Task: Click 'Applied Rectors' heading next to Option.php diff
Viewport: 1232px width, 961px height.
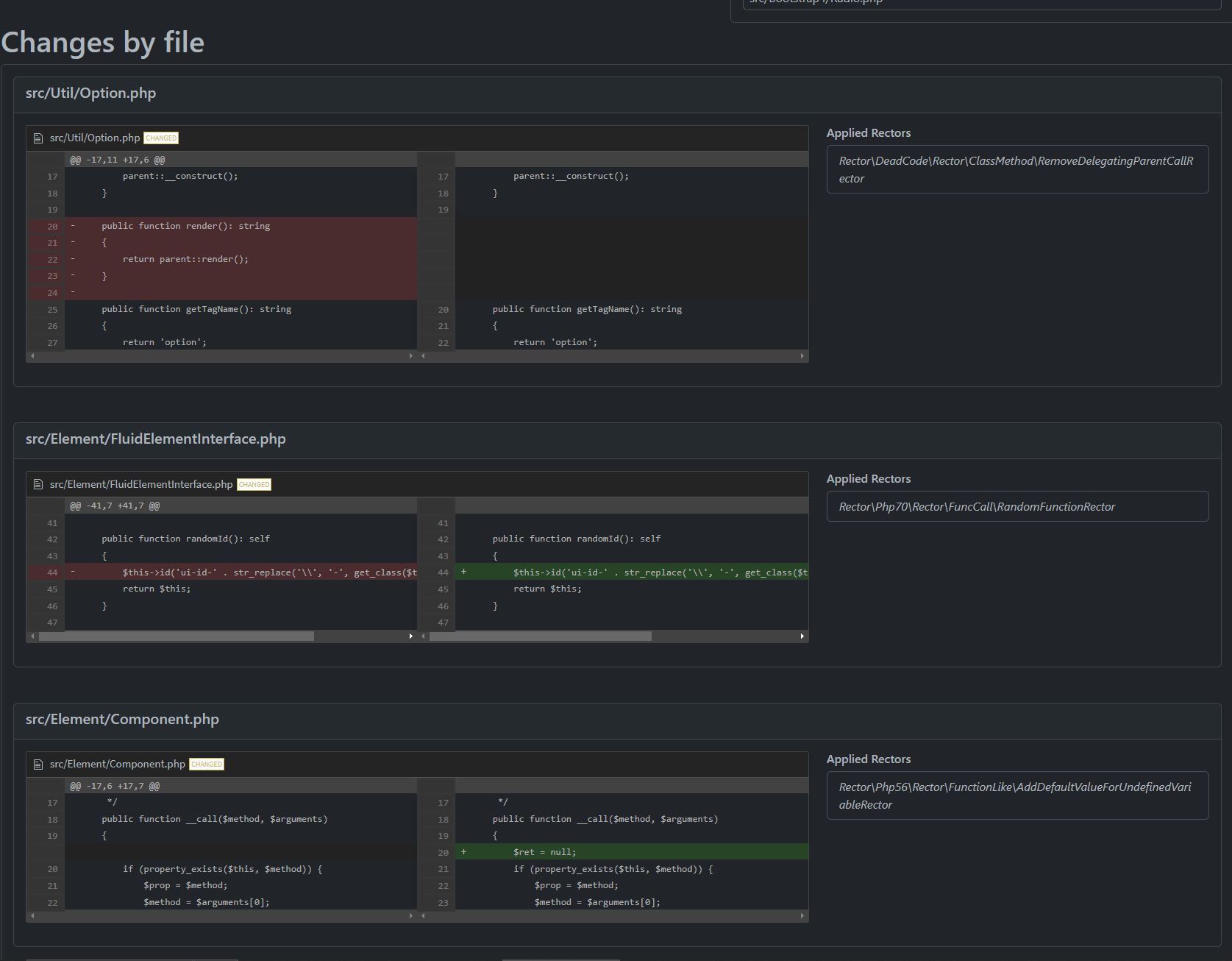Action: click(869, 133)
